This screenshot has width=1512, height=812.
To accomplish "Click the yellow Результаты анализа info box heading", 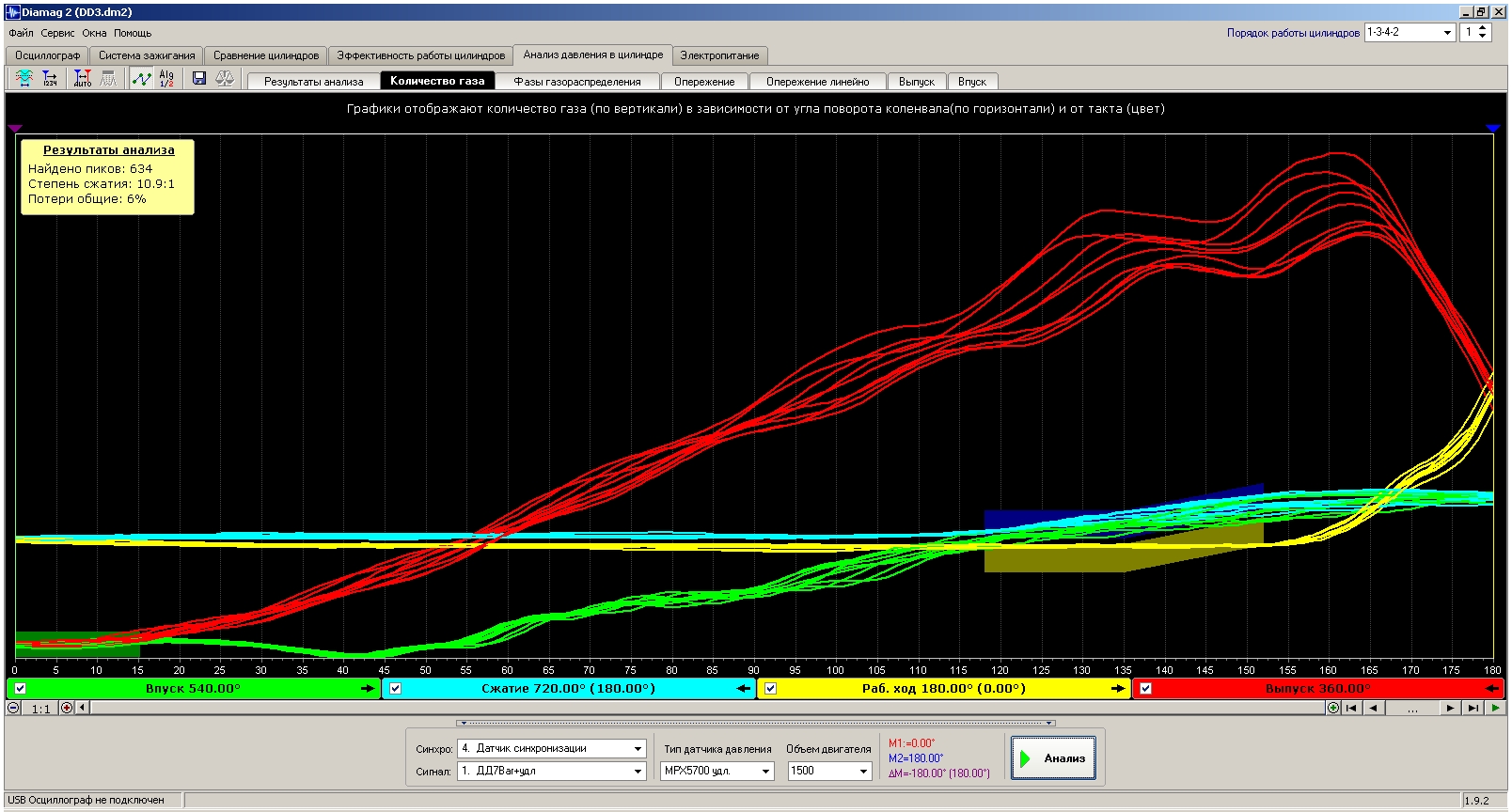I will tap(109, 149).
